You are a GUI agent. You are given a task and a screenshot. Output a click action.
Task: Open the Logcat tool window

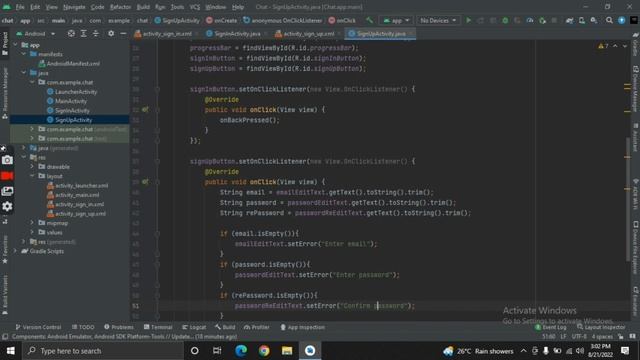point(194,327)
